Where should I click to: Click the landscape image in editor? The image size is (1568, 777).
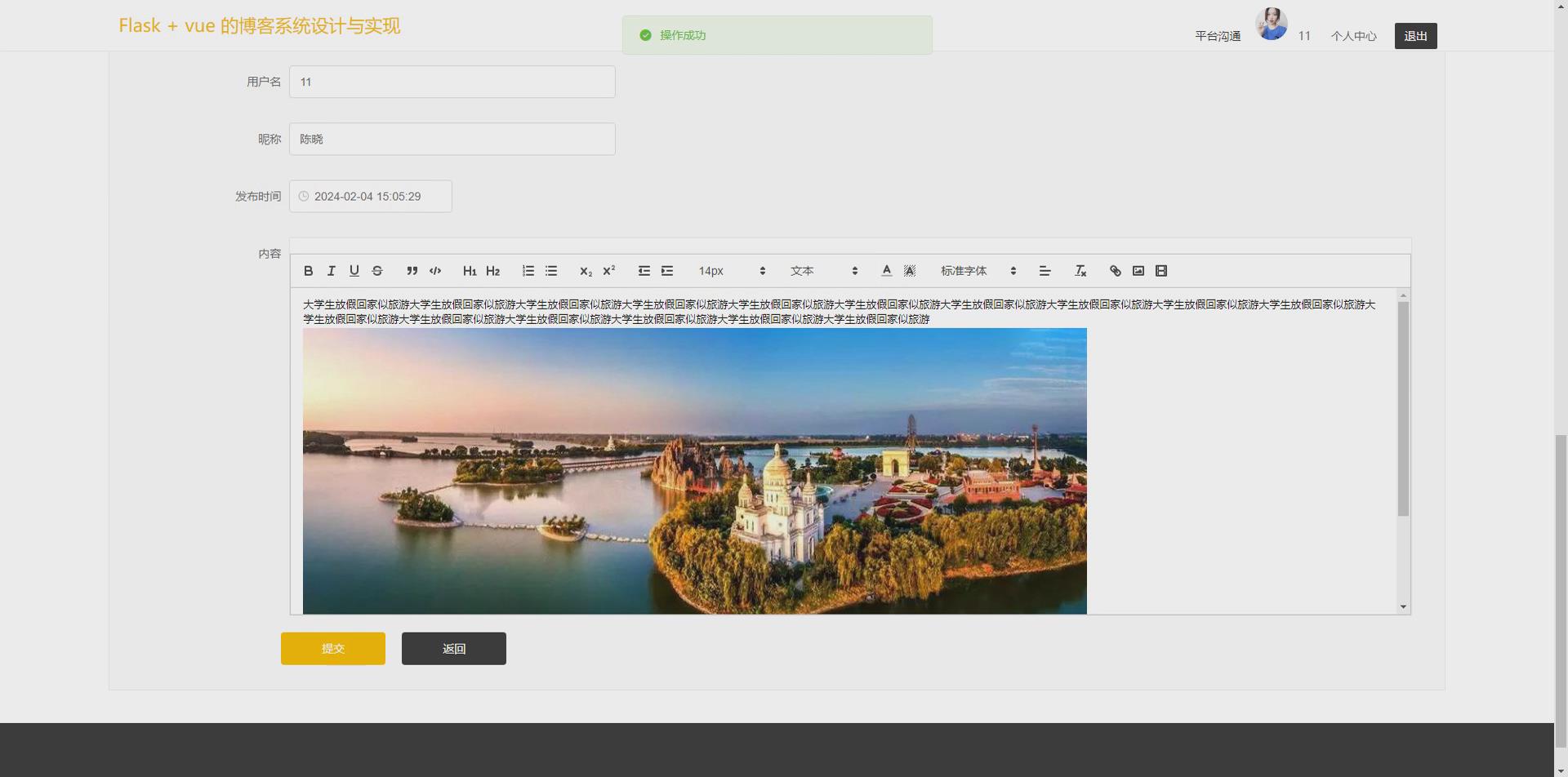(x=695, y=471)
